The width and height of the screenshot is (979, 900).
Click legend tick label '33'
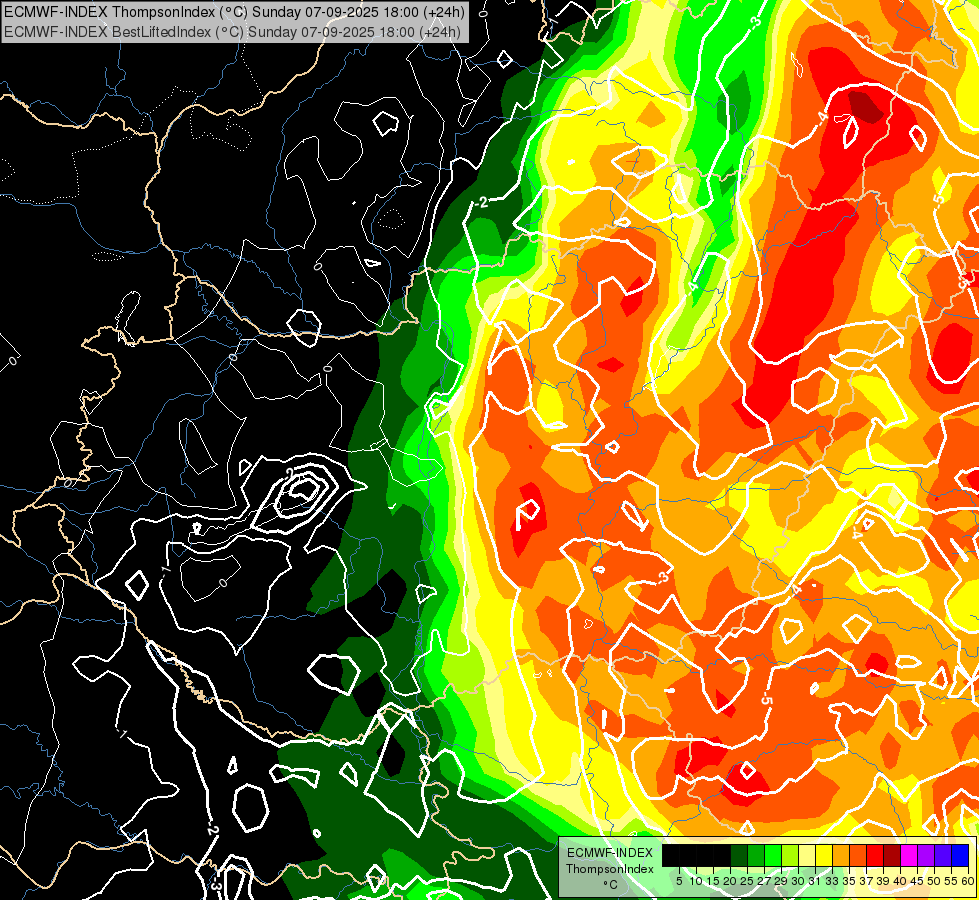coord(833,881)
